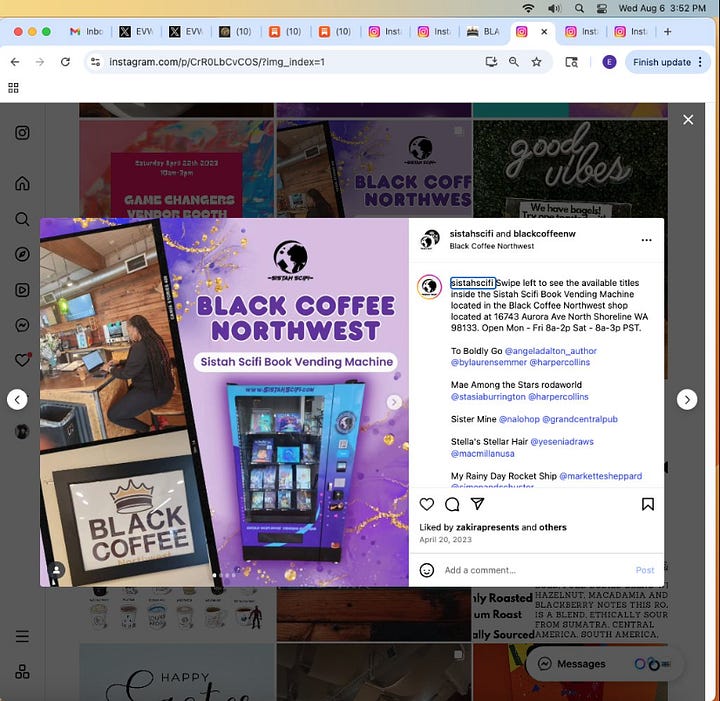This screenshot has height=701, width=720.
Task: Open the apps grid shortcut
Action: click(13, 88)
